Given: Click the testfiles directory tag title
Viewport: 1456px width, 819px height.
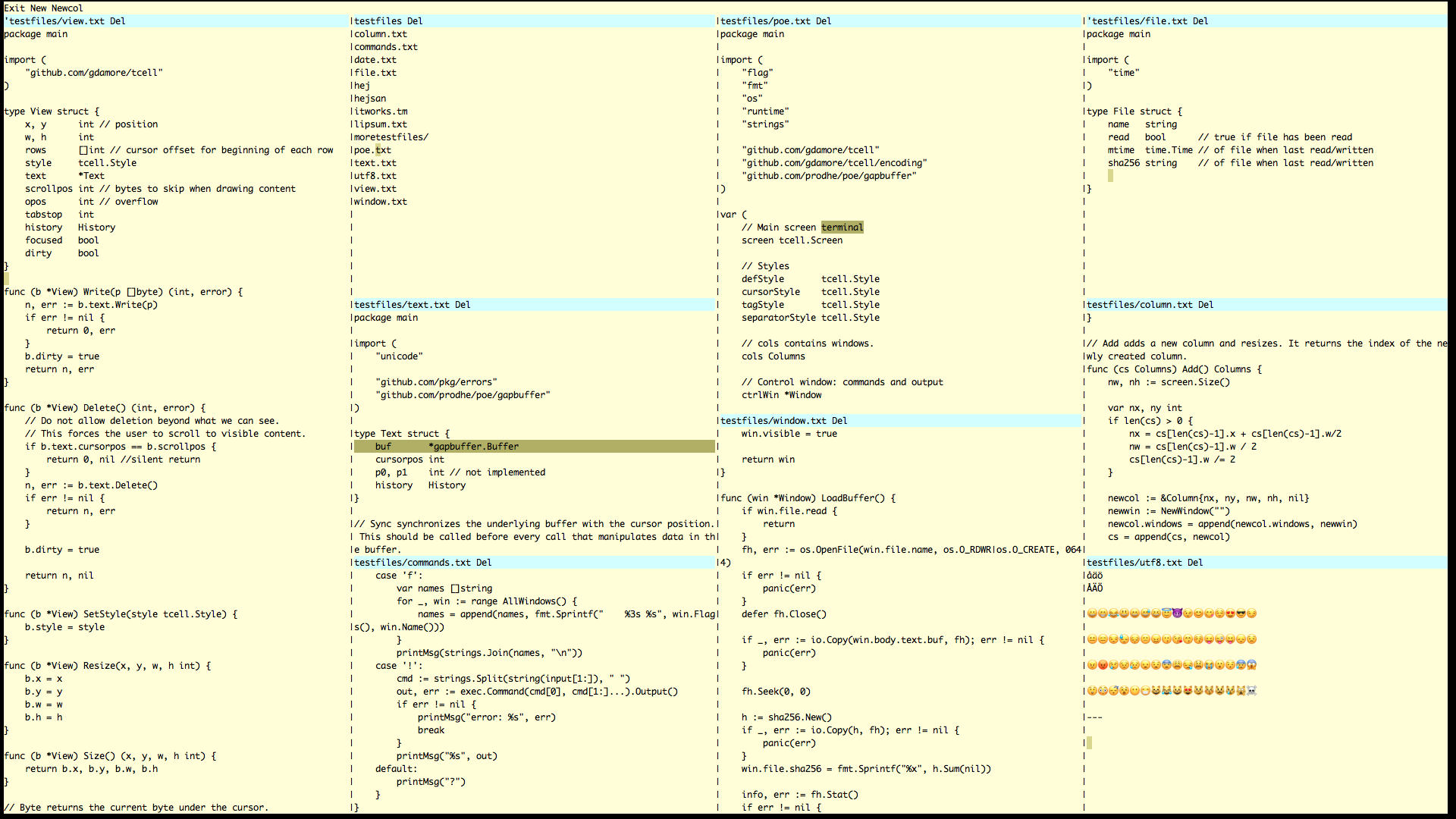Looking at the screenshot, I should pos(378,21).
